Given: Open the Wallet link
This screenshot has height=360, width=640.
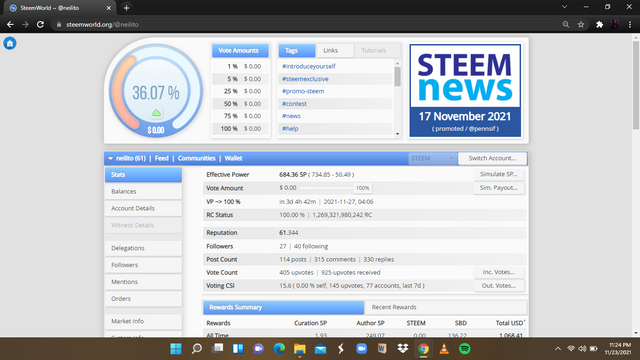Looking at the screenshot, I should pos(233,158).
